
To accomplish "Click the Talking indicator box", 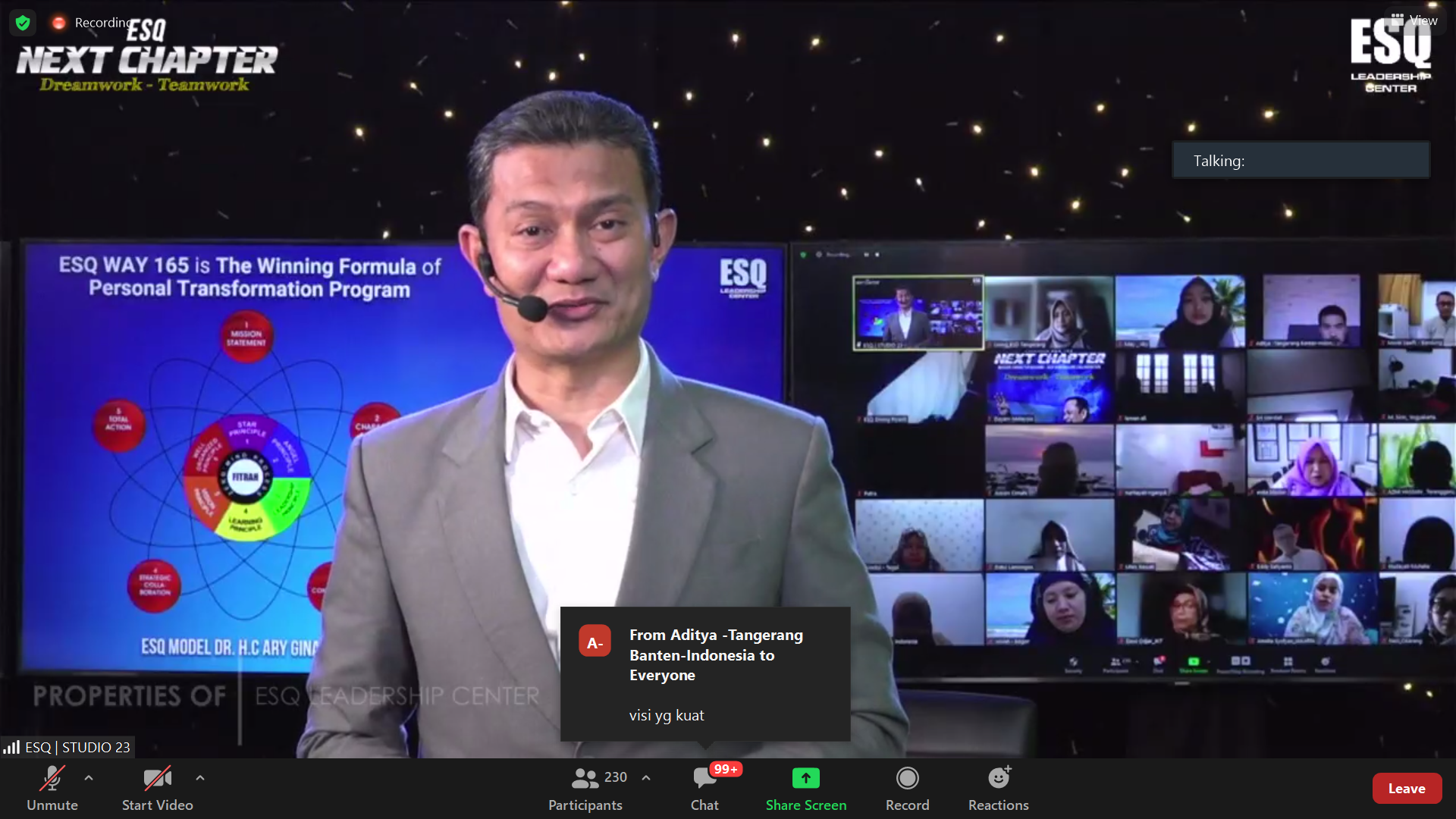I will 1301,161.
